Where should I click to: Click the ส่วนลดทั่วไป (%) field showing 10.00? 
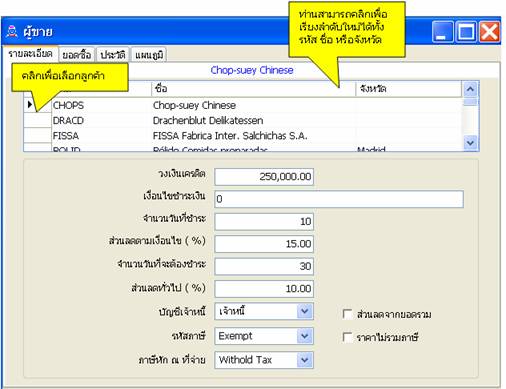coord(264,288)
